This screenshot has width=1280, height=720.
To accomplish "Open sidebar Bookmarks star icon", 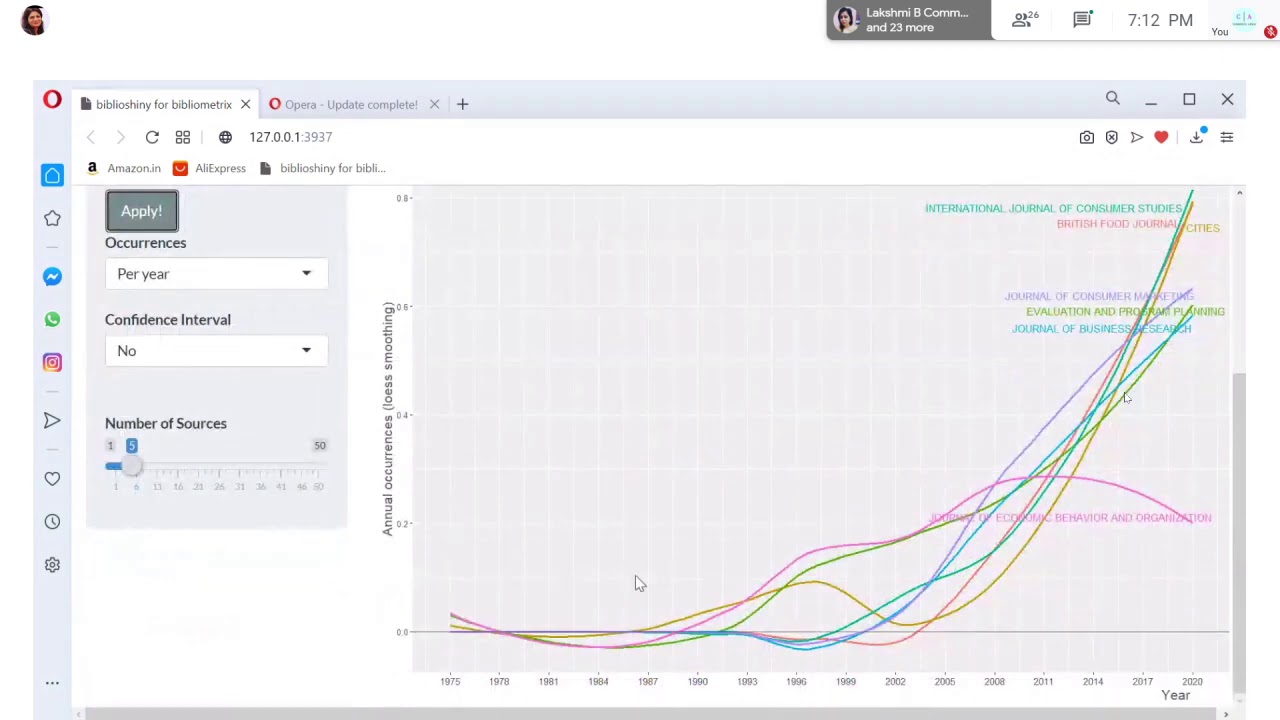I will coord(52,218).
